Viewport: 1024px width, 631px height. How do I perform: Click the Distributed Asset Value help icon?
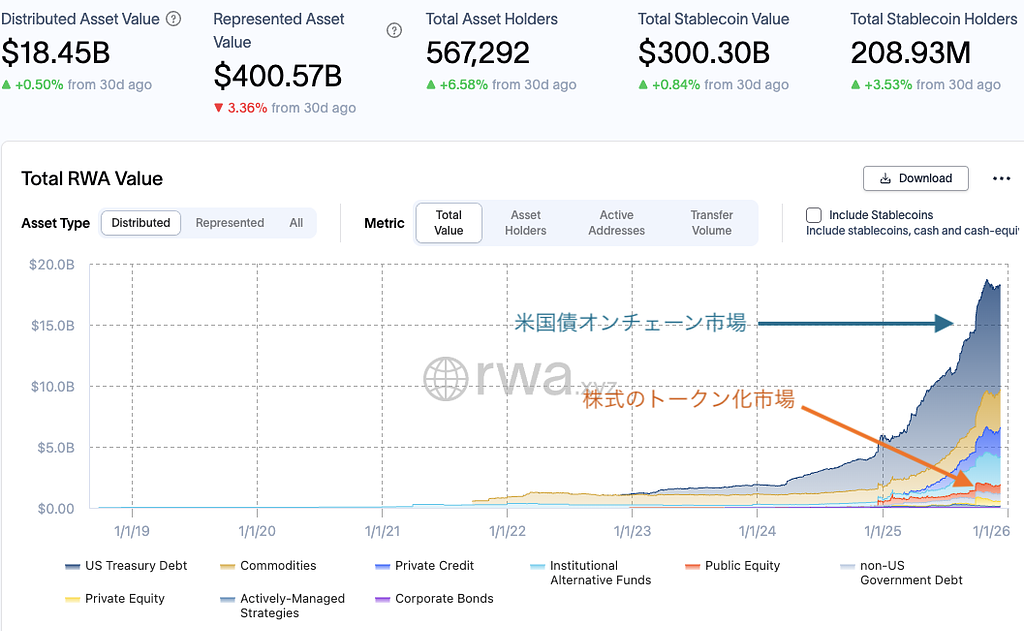tap(174, 19)
